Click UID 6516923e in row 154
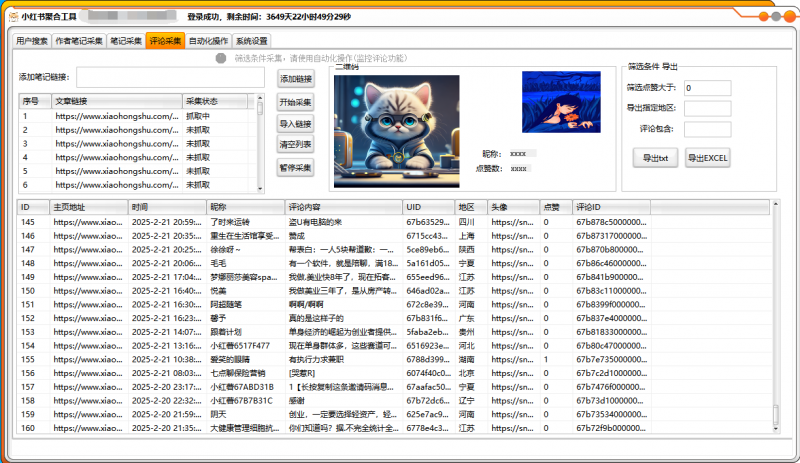This screenshot has height=463, width=800. coord(428,346)
